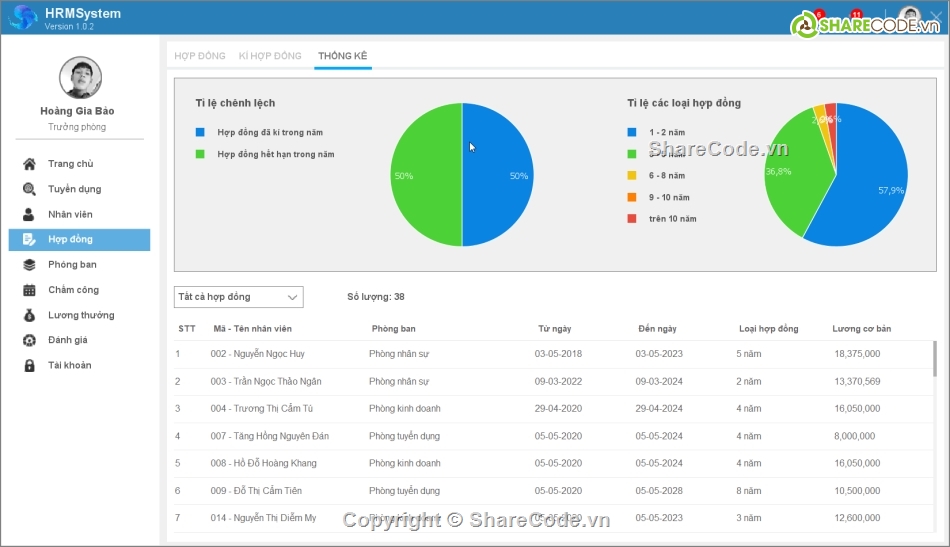Click the Tuyển dụng magnifier icon

tap(29, 189)
